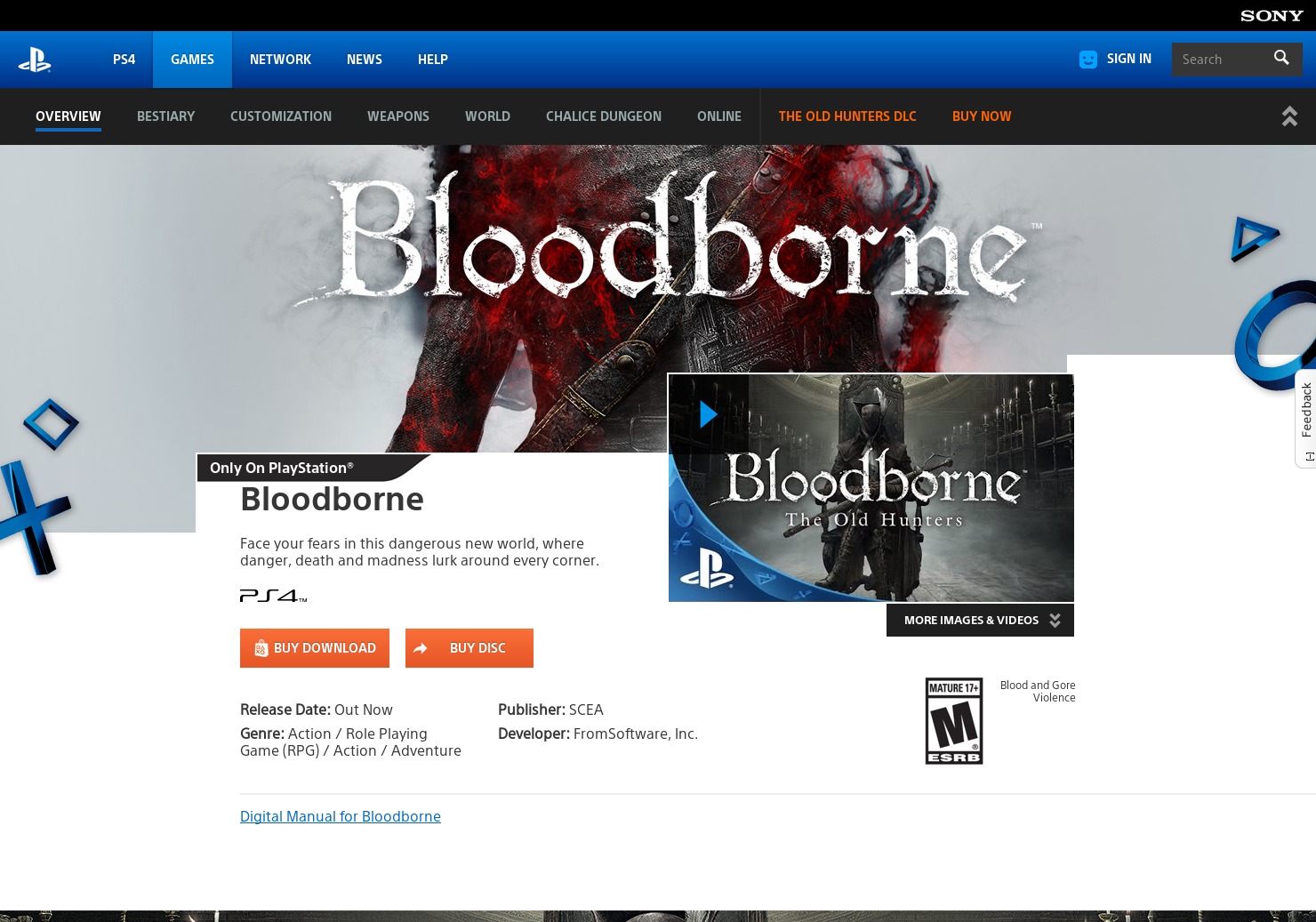Click the avatar icon next to SIGN IN
The height and width of the screenshot is (922, 1316).
(1087, 59)
